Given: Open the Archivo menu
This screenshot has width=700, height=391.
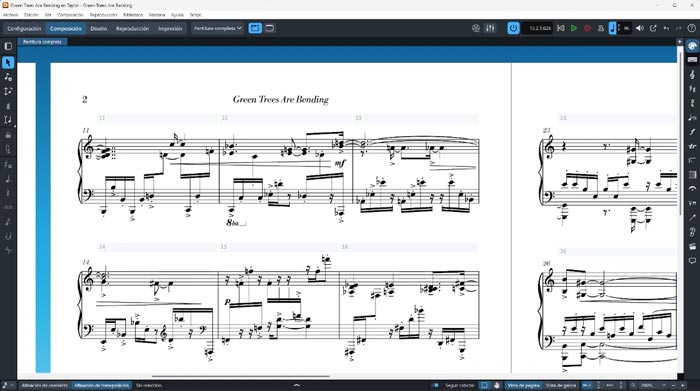Looking at the screenshot, I should click(10, 15).
